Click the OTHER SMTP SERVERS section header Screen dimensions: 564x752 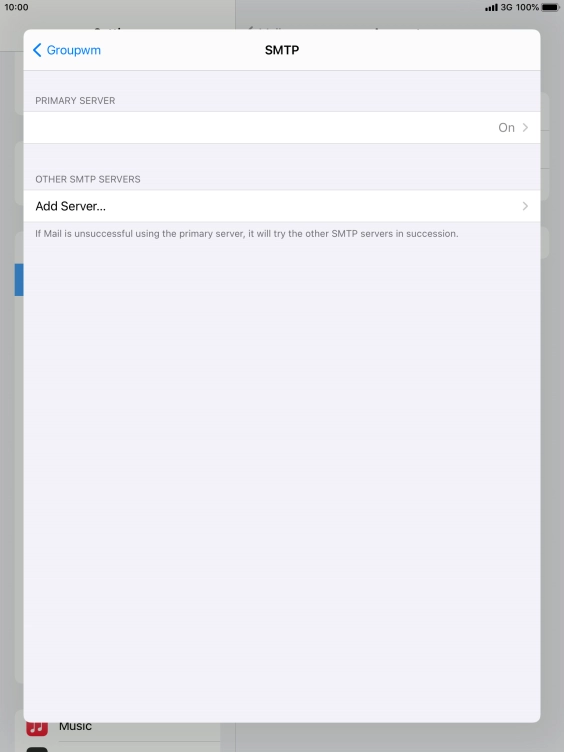[x=88, y=179]
